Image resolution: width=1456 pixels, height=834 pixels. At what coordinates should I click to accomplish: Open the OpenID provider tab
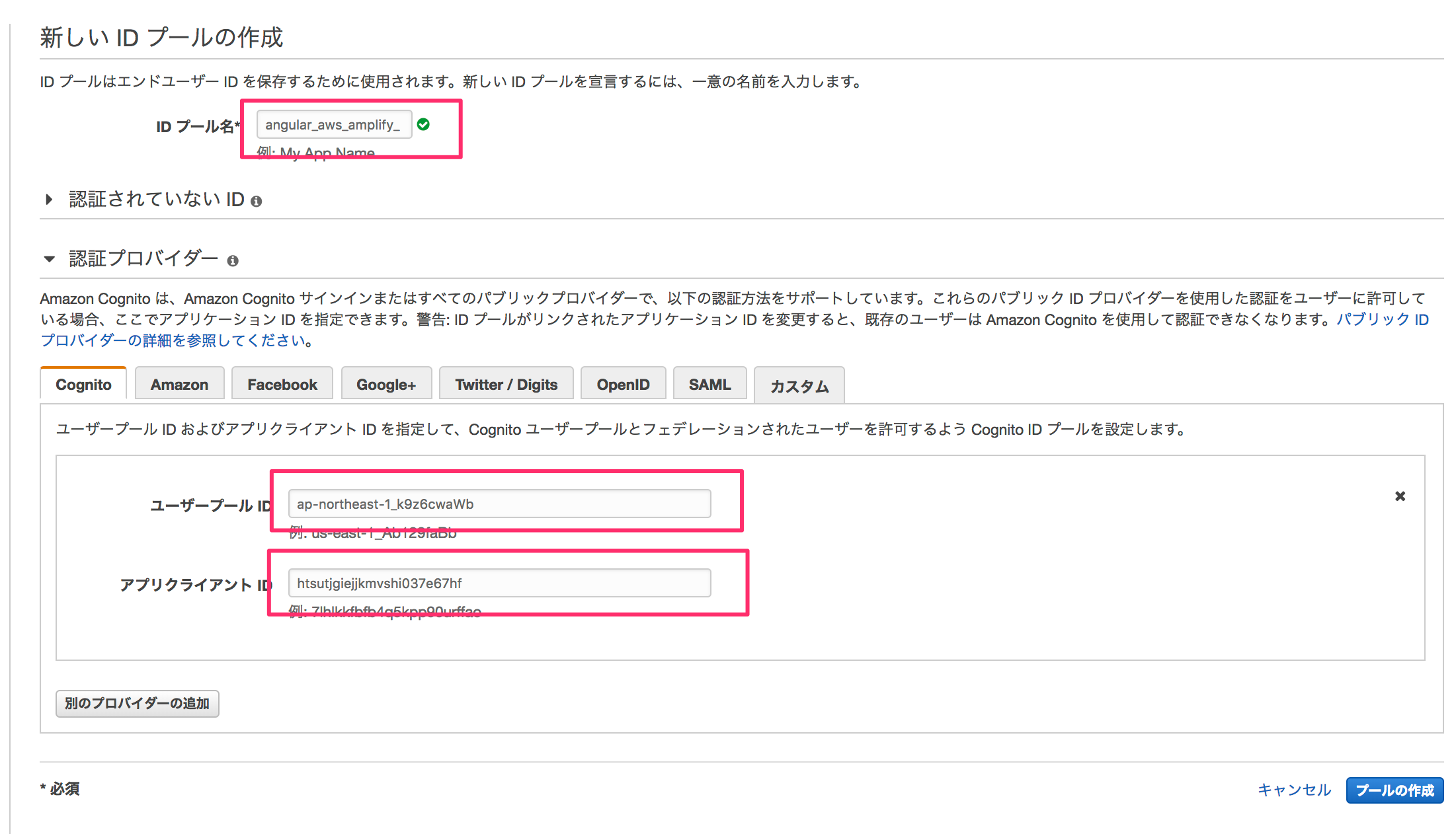click(622, 383)
